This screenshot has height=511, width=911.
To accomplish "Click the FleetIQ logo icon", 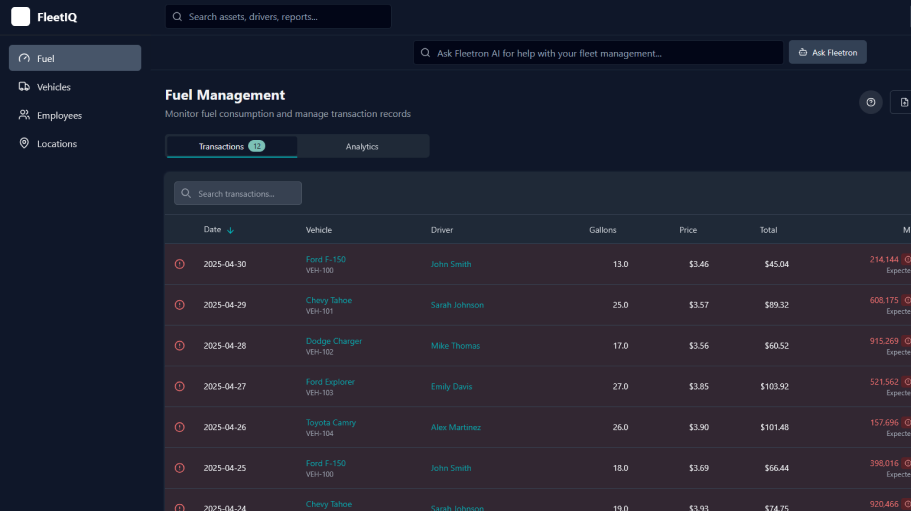I will coord(20,16).
